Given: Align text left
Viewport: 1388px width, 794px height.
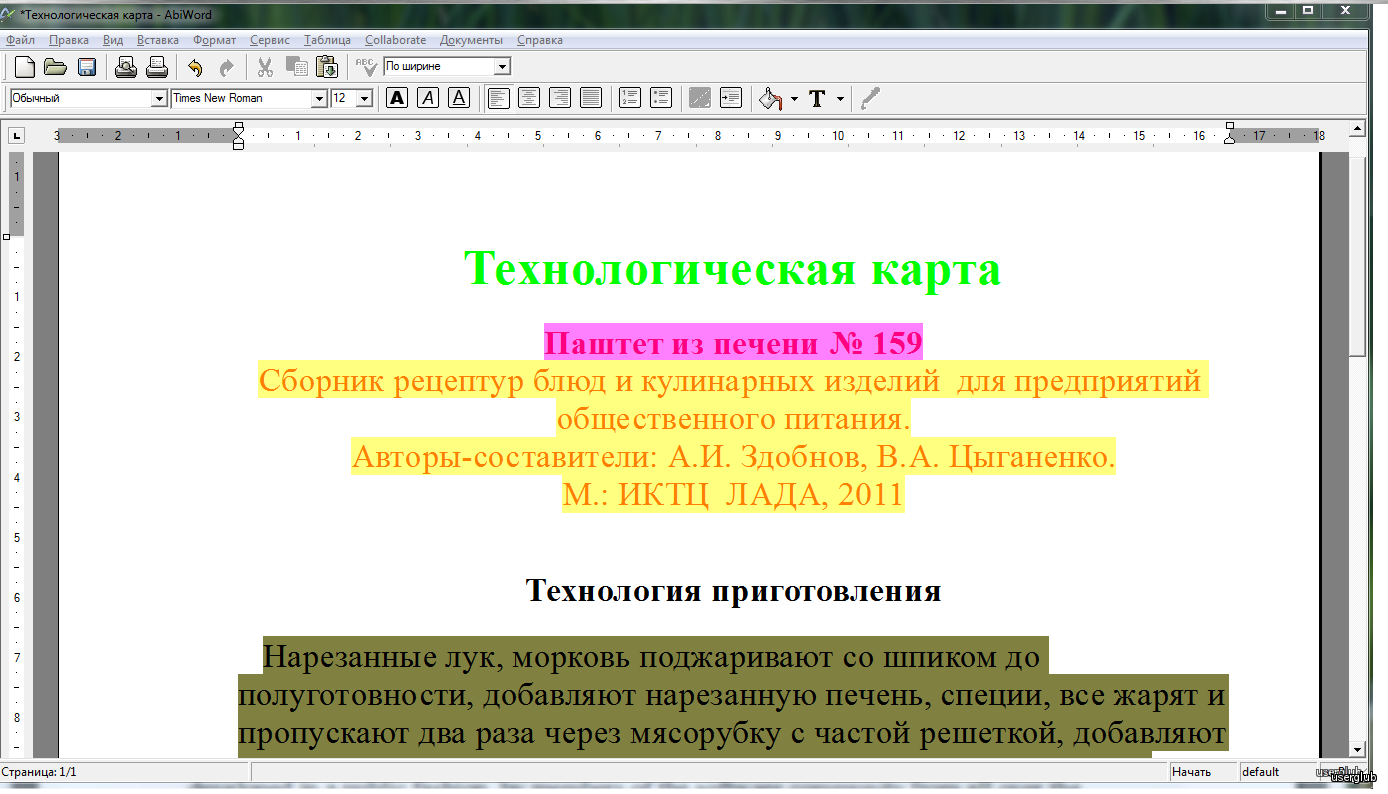Looking at the screenshot, I should click(x=498, y=98).
